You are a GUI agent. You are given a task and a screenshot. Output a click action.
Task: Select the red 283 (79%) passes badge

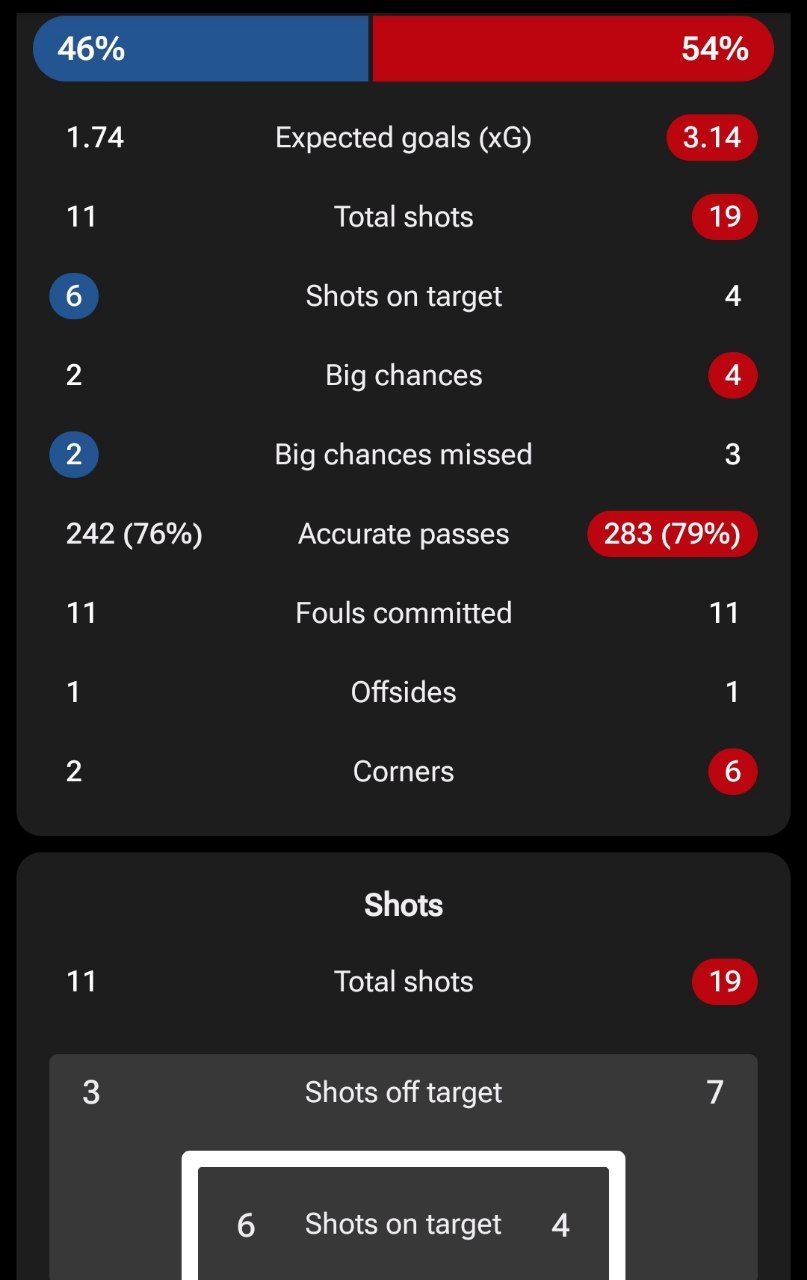coord(672,534)
